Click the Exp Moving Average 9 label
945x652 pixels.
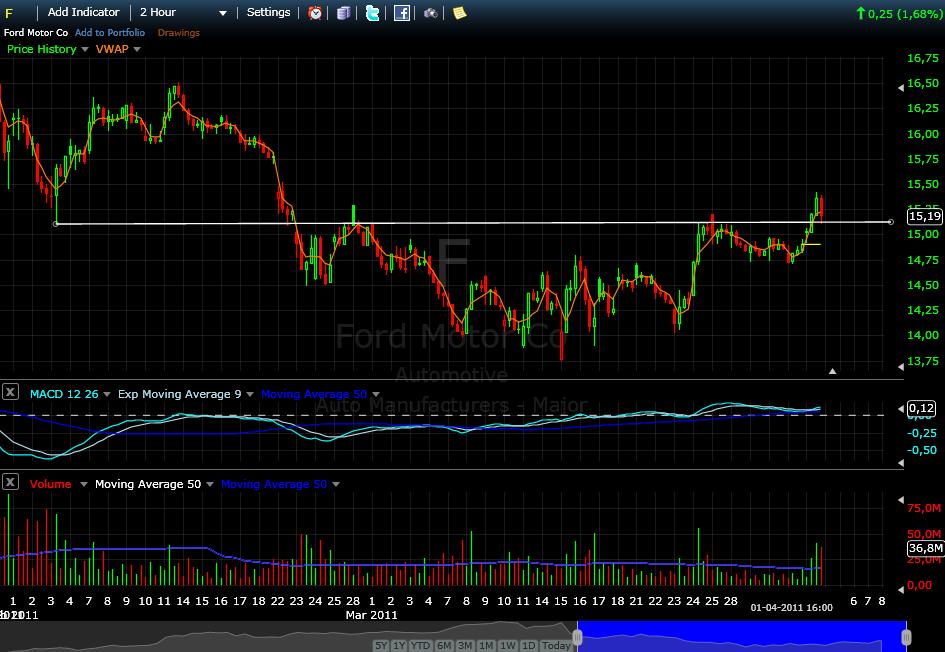[x=180, y=394]
